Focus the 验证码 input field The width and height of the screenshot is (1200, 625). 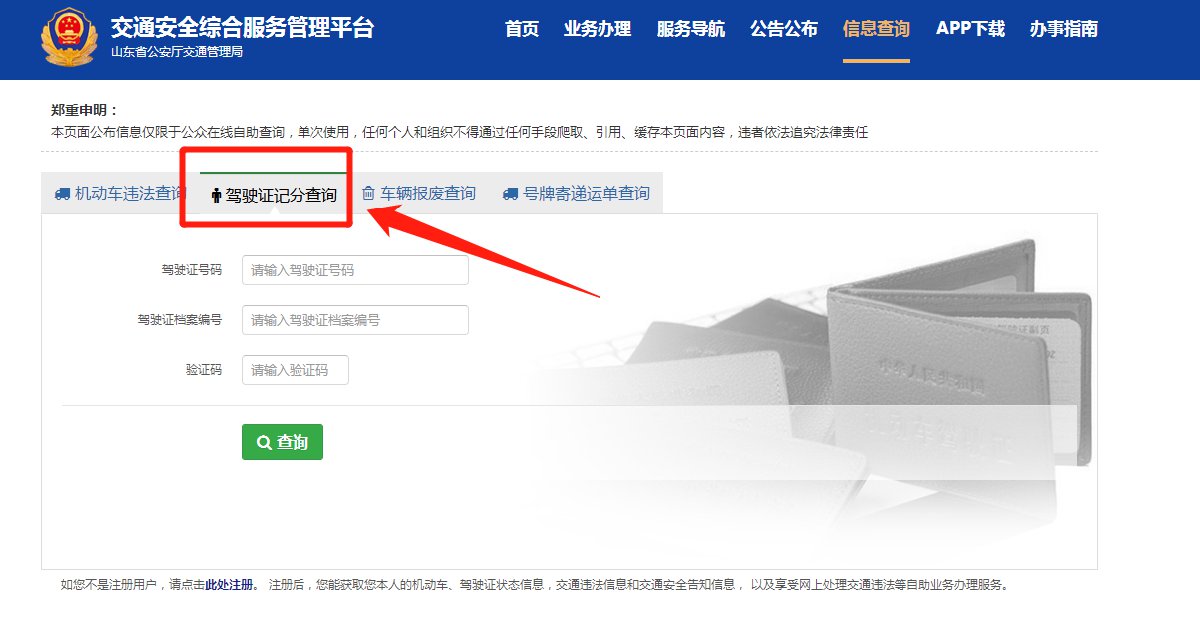coord(295,370)
